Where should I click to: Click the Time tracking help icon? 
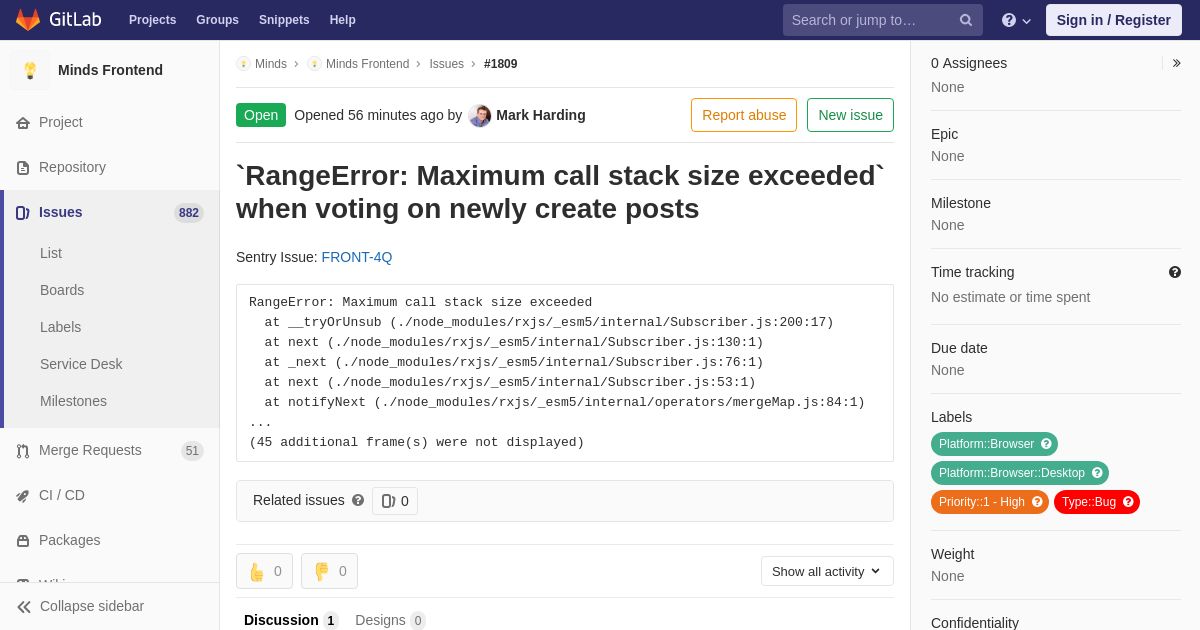tap(1175, 272)
